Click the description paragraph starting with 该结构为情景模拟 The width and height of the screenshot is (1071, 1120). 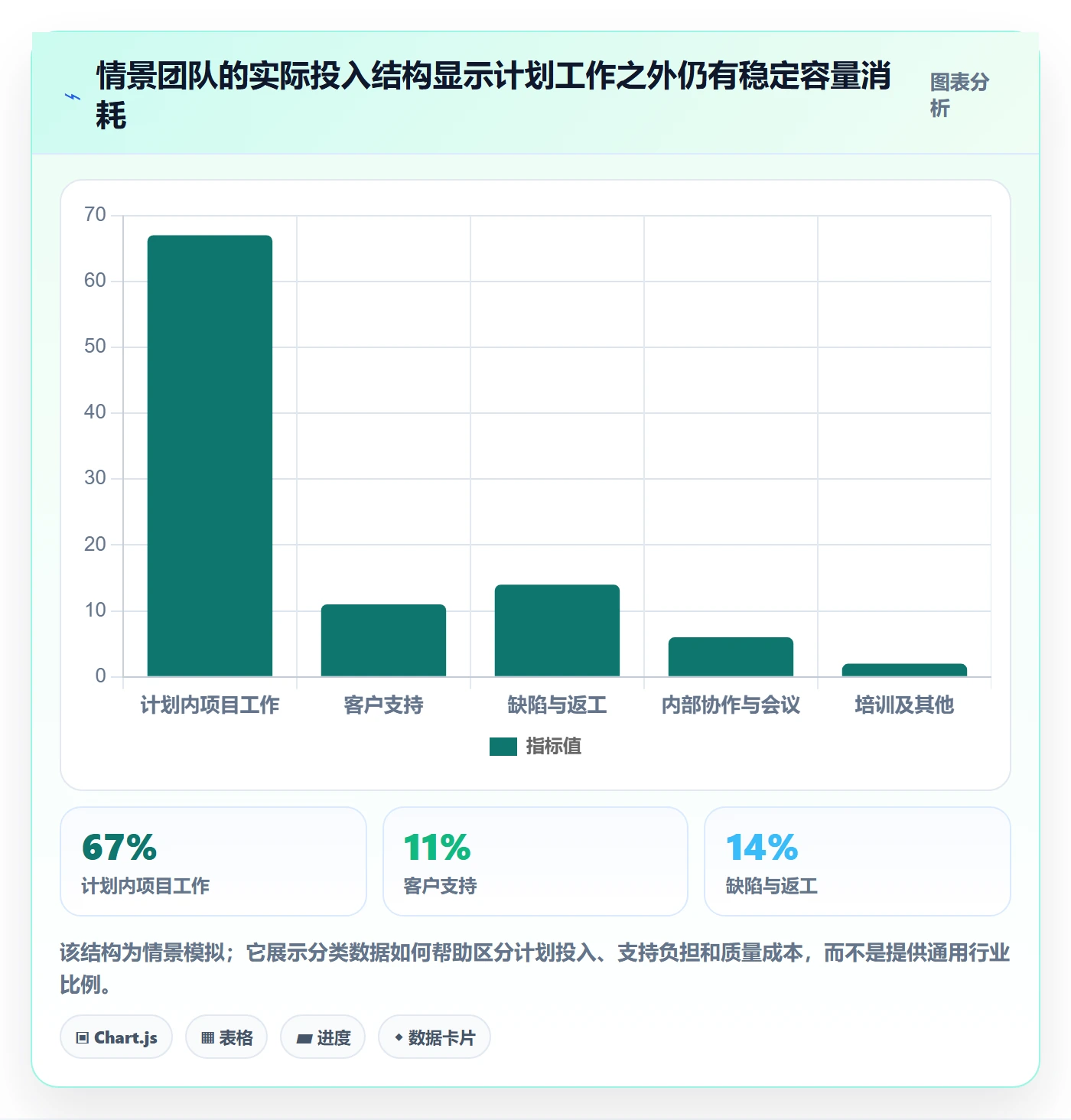pos(535,968)
